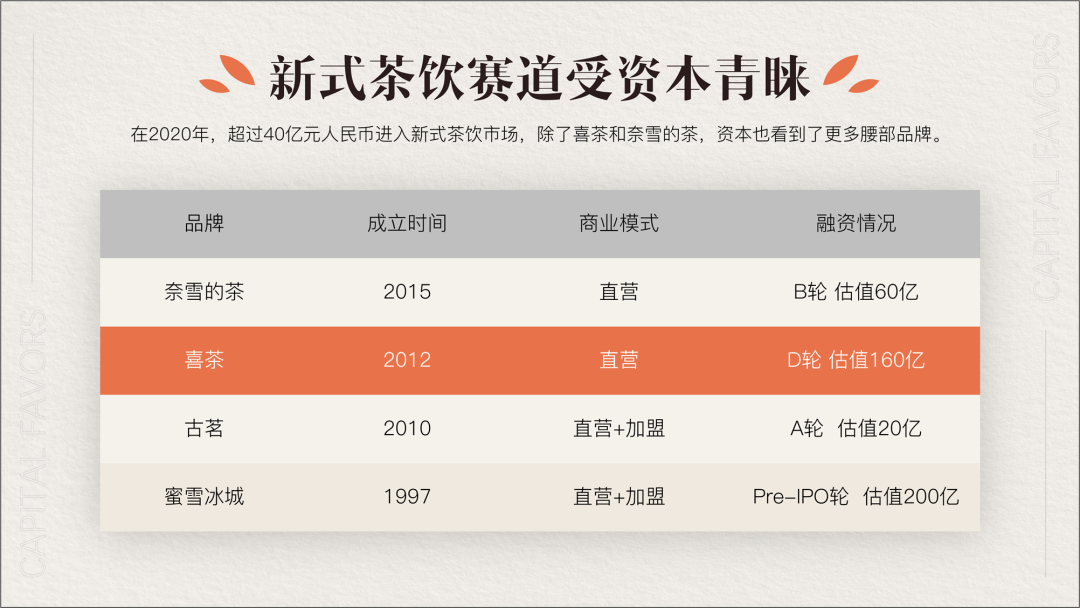Click the year 2012 cell
The image size is (1080, 608).
tap(407, 359)
